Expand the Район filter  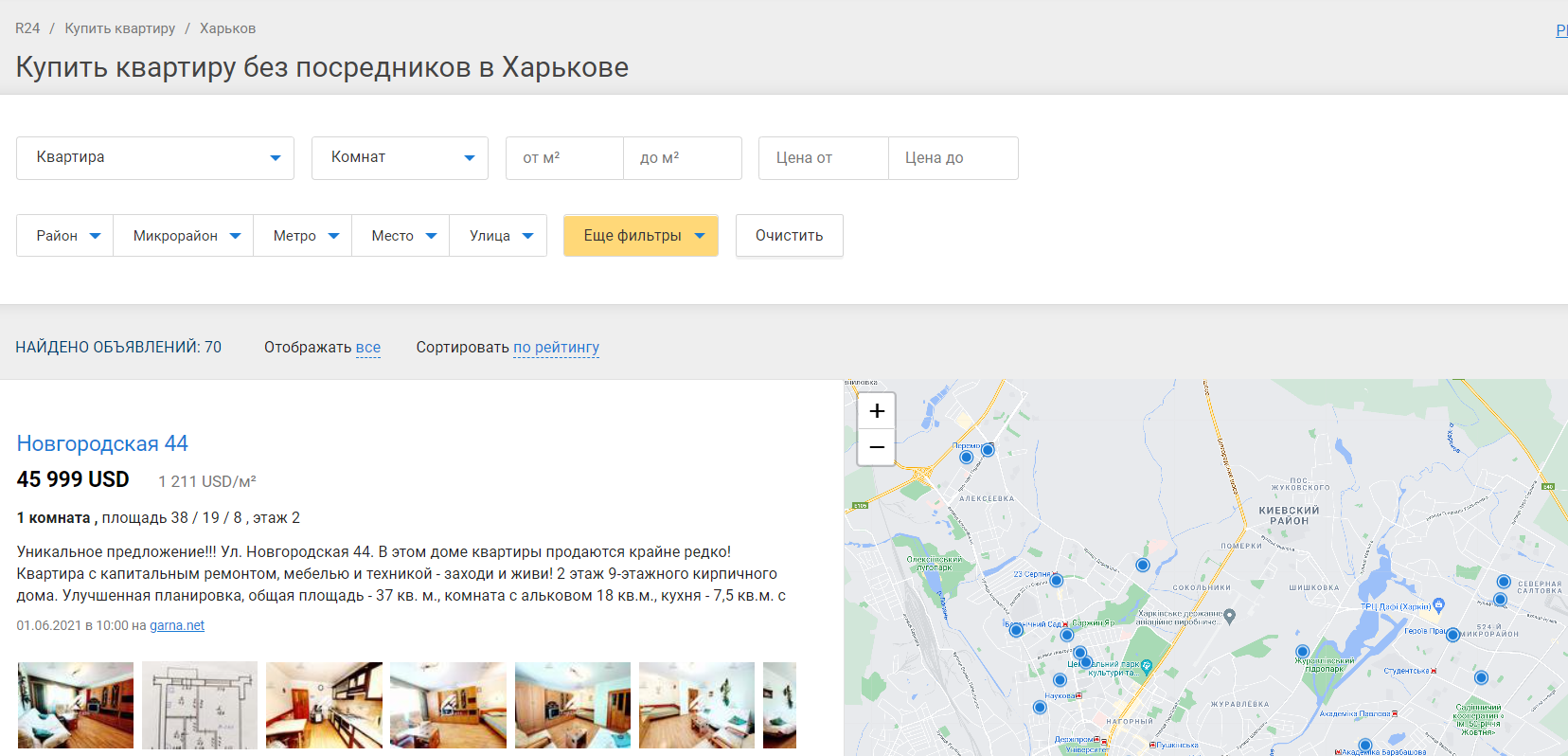[x=65, y=236]
